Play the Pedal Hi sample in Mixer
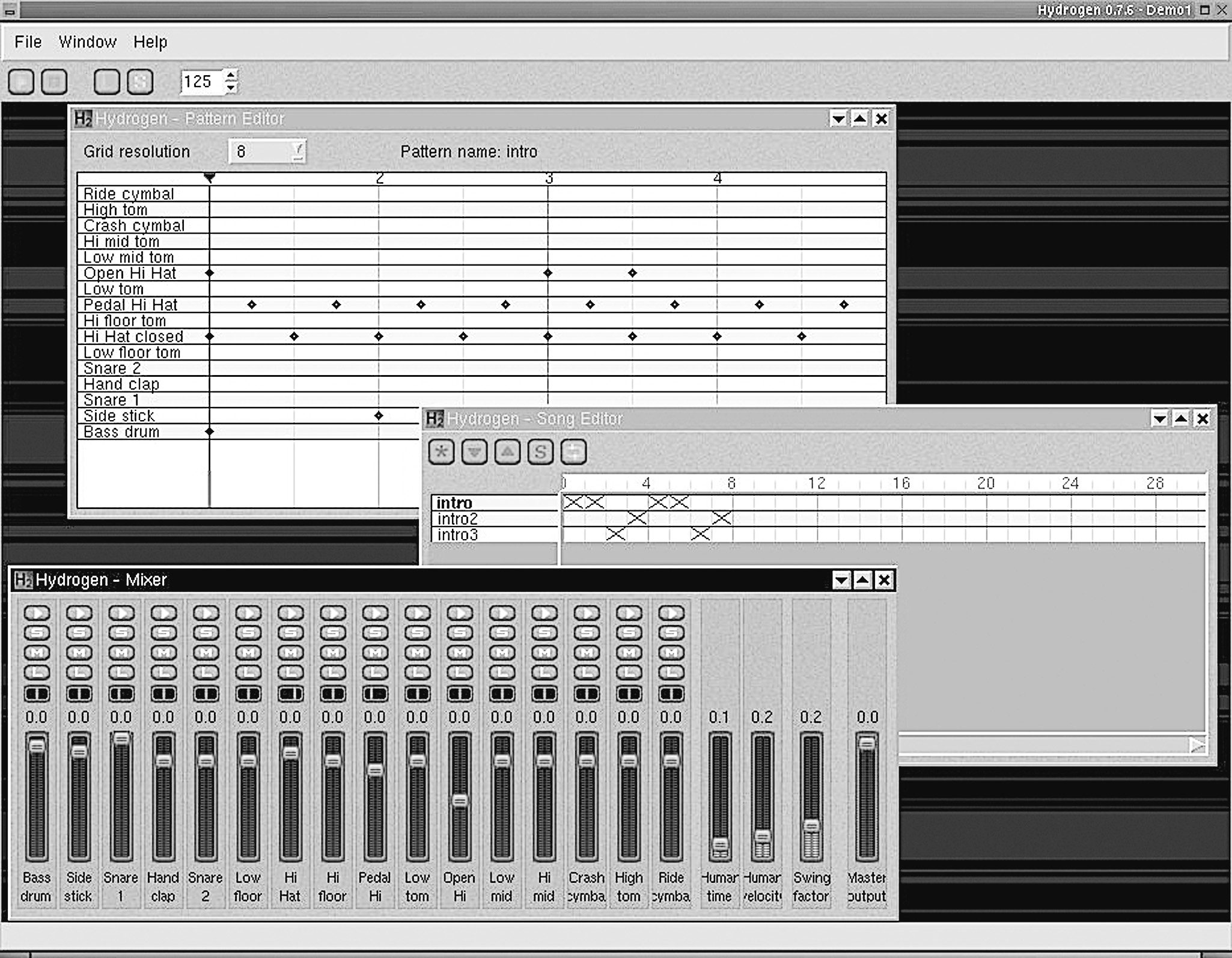Image resolution: width=1232 pixels, height=958 pixels. (x=375, y=613)
